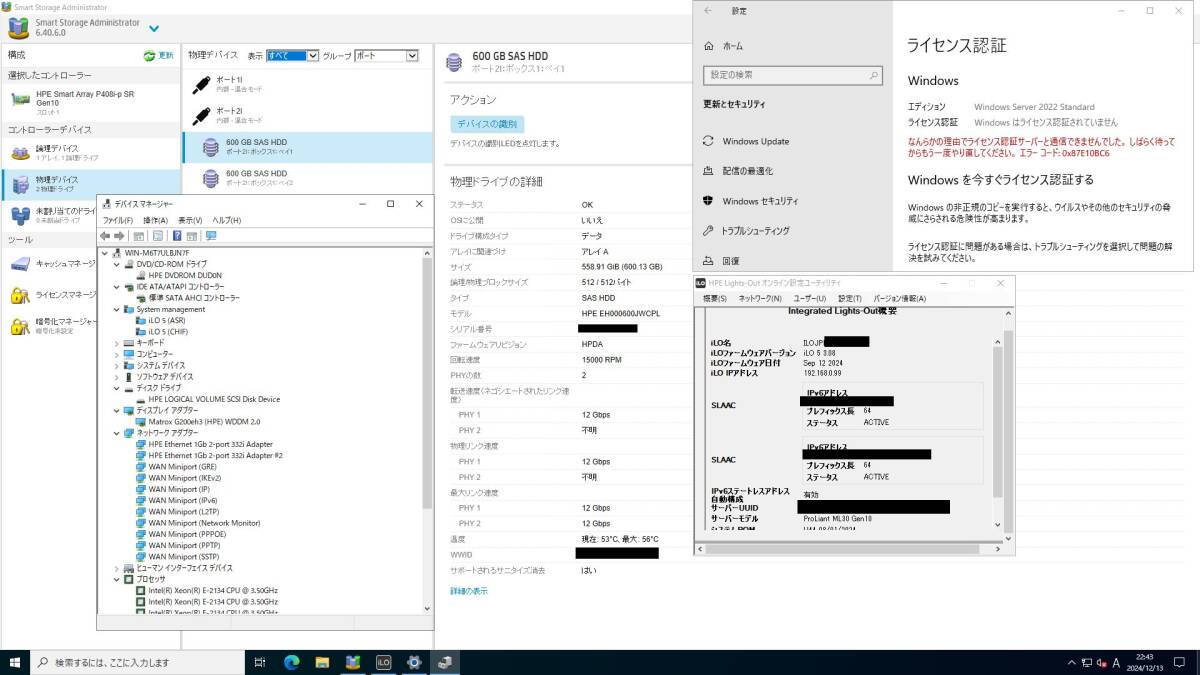Open ネットワーク(N) menu in HPE Lights-Out utility
Image resolution: width=1200 pixels, height=675 pixels.
[x=760, y=299]
